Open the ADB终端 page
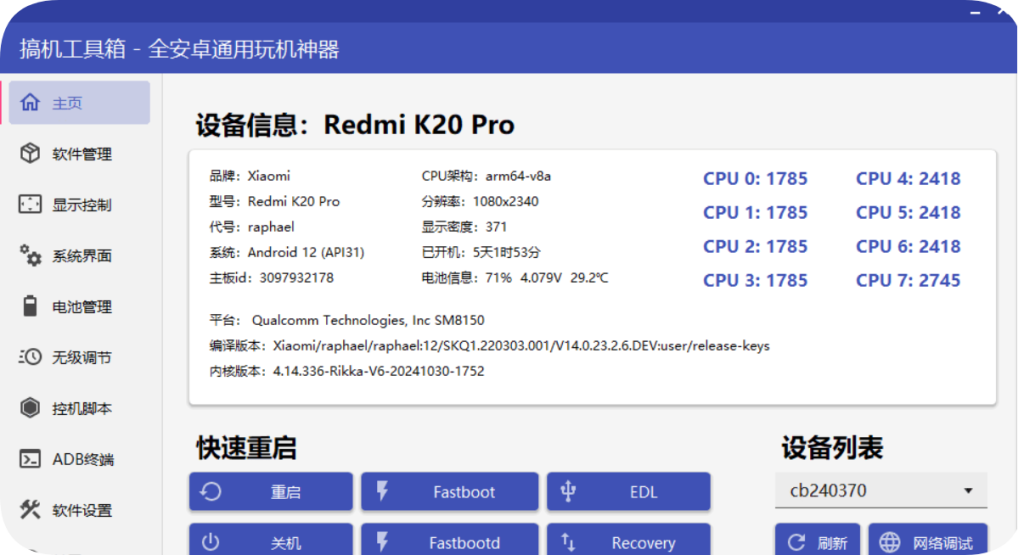Image resolution: width=1024 pixels, height=555 pixels. click(80, 459)
